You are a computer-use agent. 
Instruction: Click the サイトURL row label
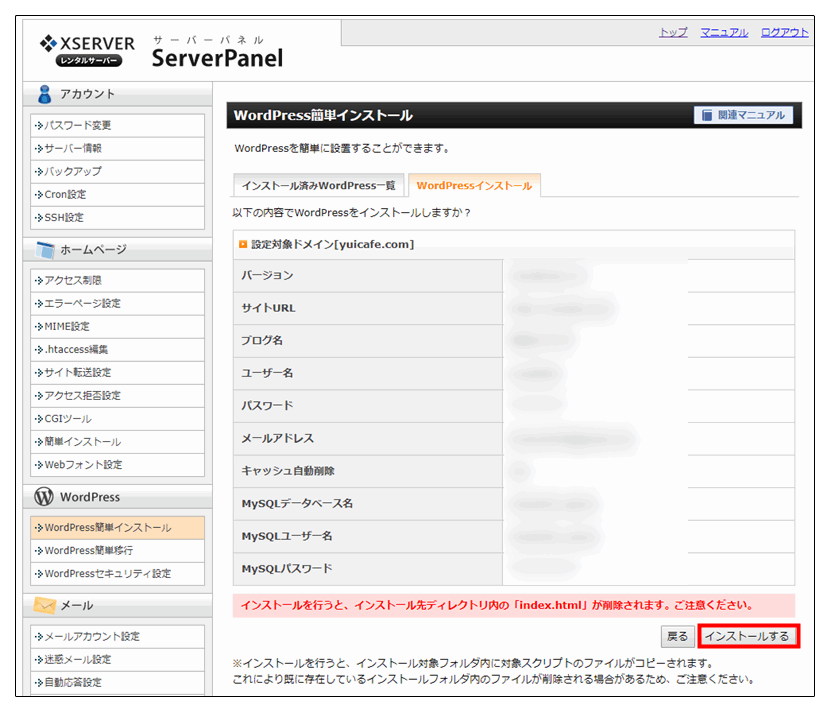click(x=268, y=308)
